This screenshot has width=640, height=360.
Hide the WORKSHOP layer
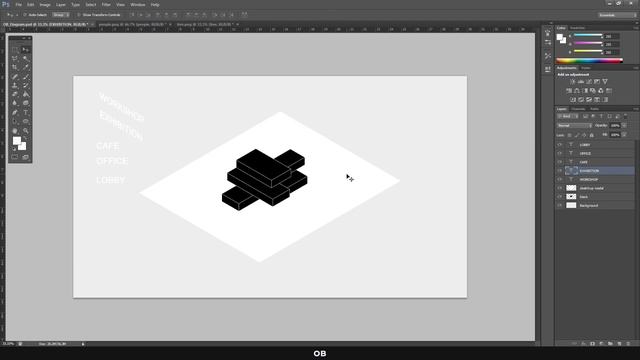pos(560,180)
